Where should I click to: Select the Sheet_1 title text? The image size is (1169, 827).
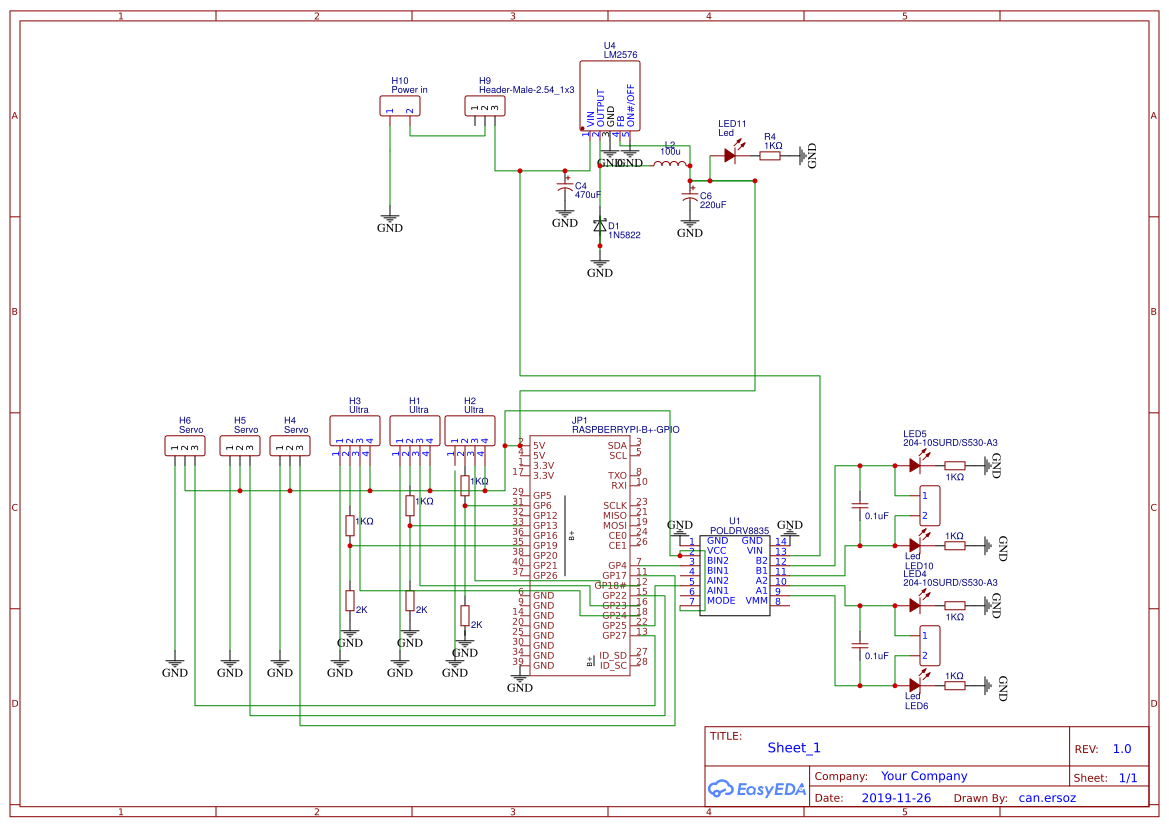point(792,747)
